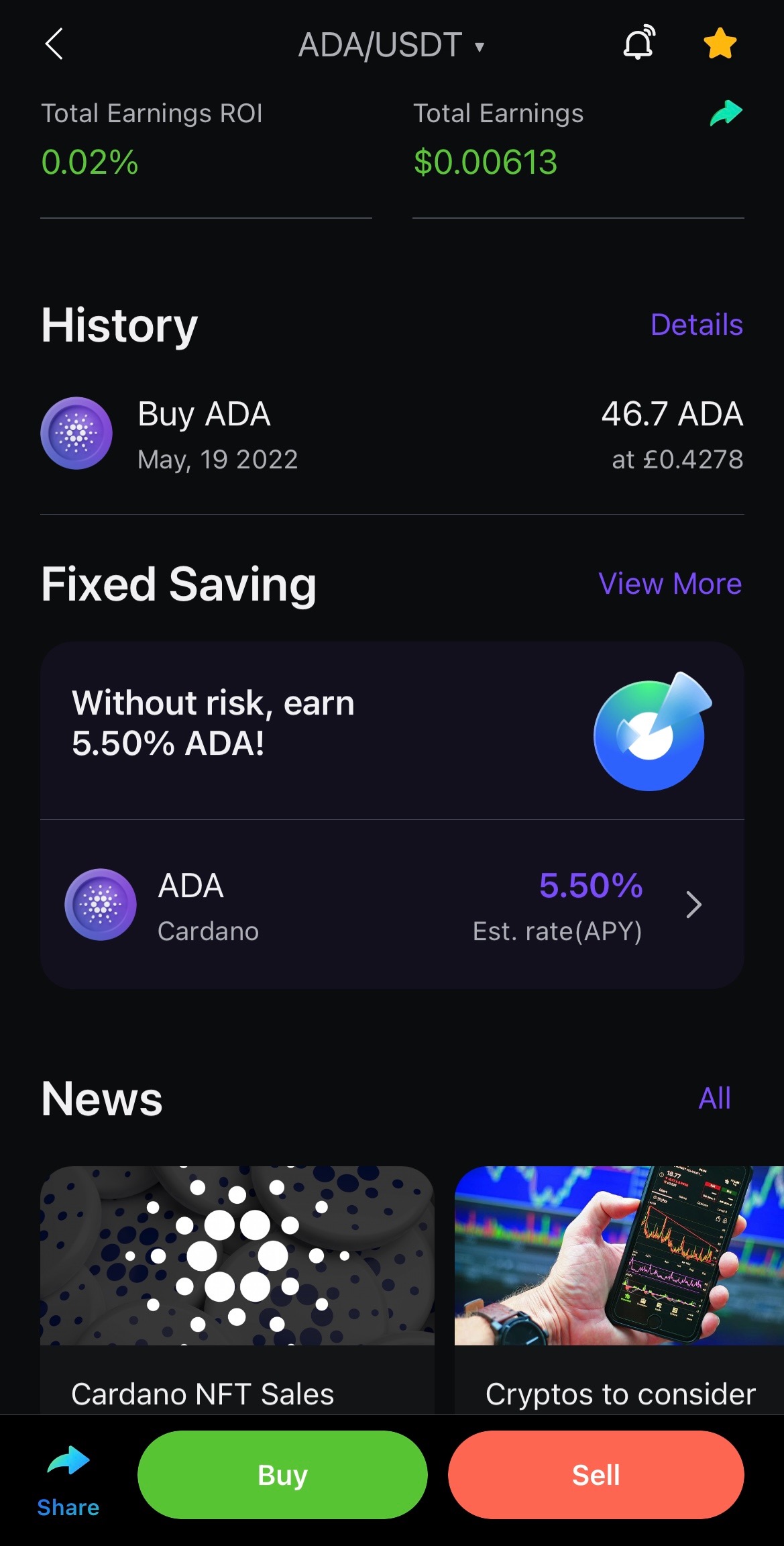Image resolution: width=784 pixels, height=1546 pixels.
Task: Click the green Buy button
Action: (282, 1475)
